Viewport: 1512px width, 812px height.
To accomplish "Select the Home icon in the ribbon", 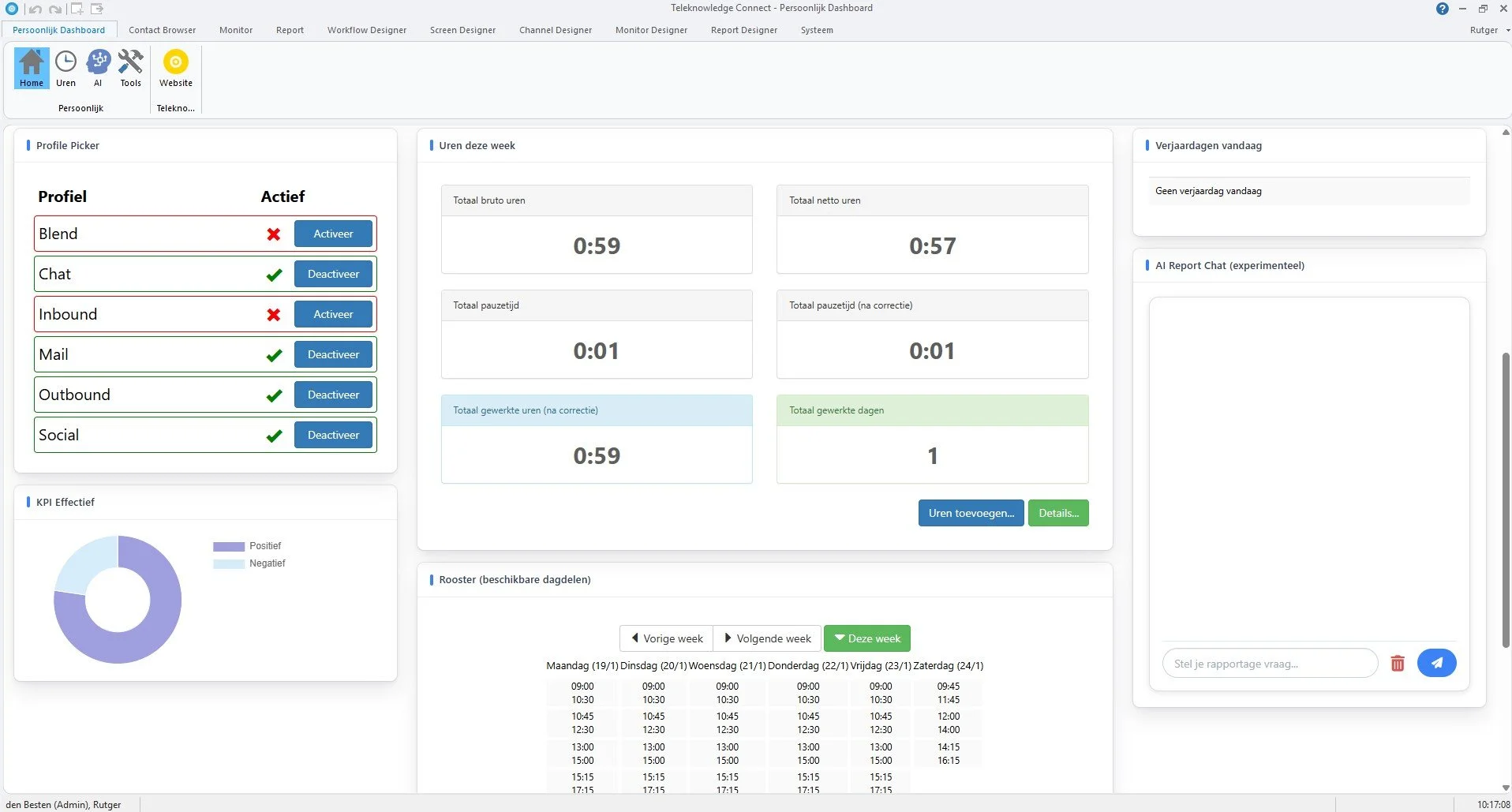I will coord(31,68).
